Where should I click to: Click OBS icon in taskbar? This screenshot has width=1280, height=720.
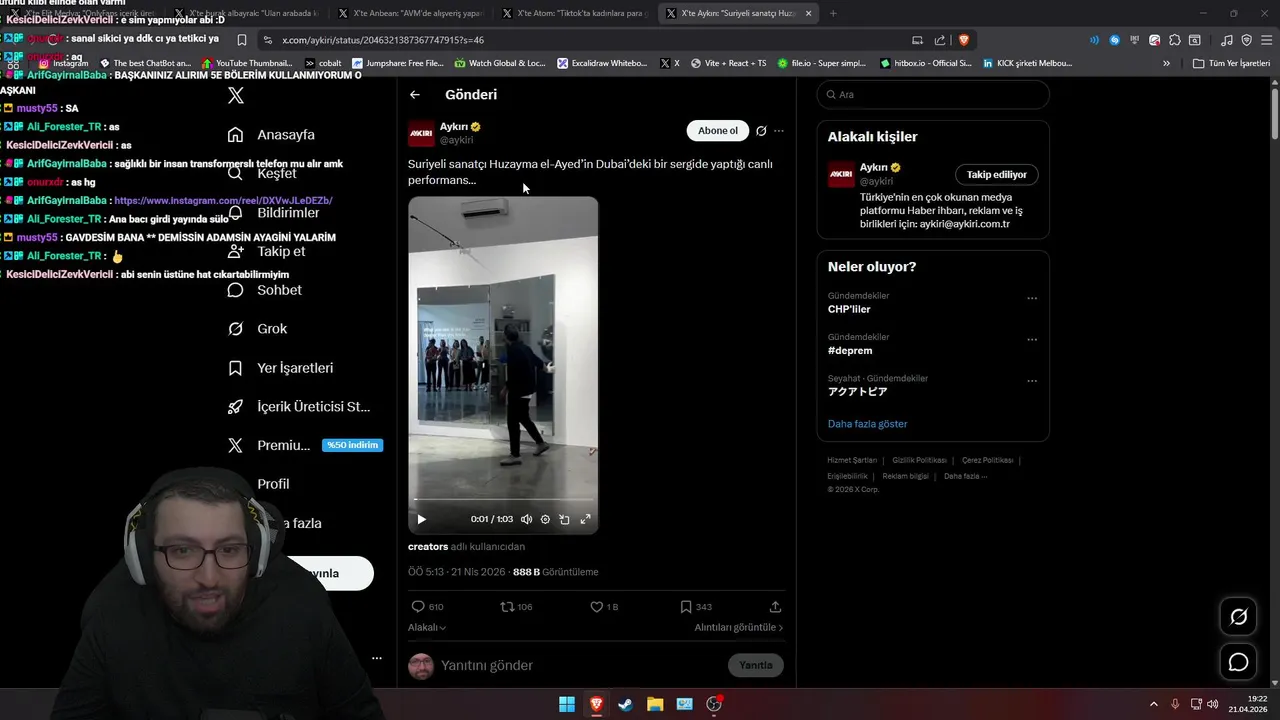[x=714, y=704]
